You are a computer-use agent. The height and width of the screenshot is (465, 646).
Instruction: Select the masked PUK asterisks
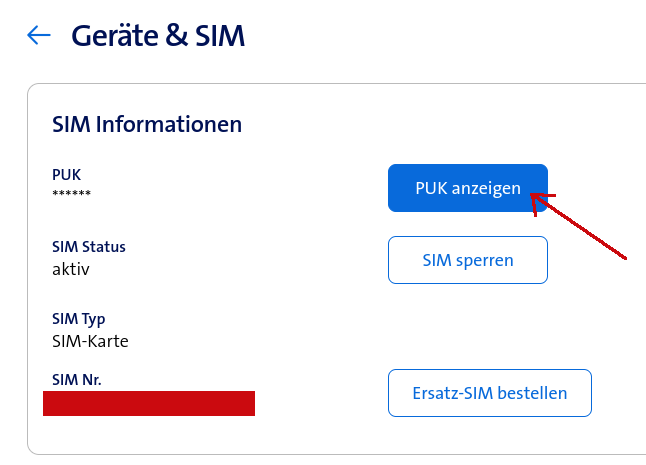click(x=71, y=194)
